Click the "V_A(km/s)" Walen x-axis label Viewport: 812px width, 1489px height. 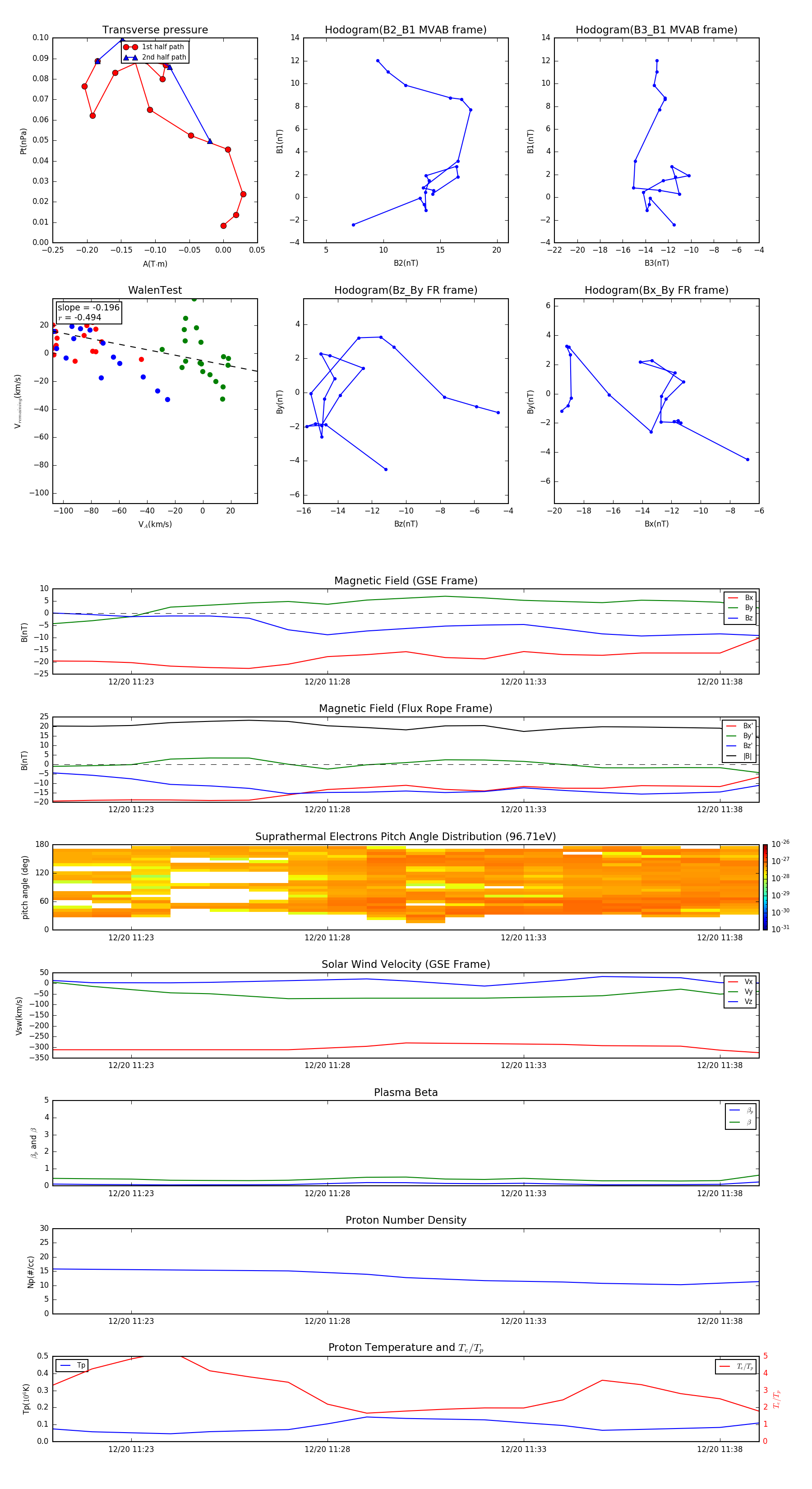(155, 524)
